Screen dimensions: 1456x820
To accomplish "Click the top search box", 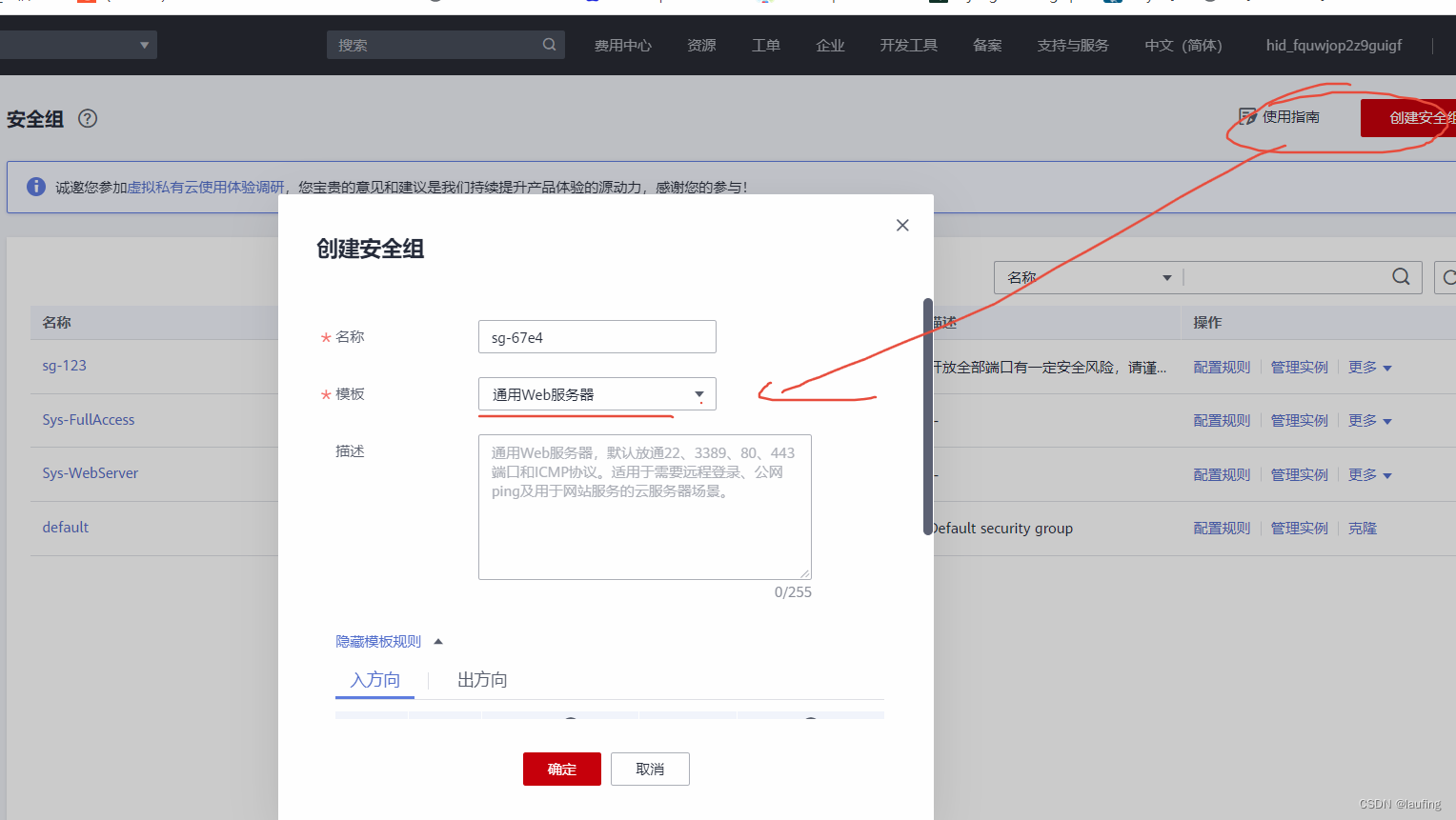I will (446, 45).
